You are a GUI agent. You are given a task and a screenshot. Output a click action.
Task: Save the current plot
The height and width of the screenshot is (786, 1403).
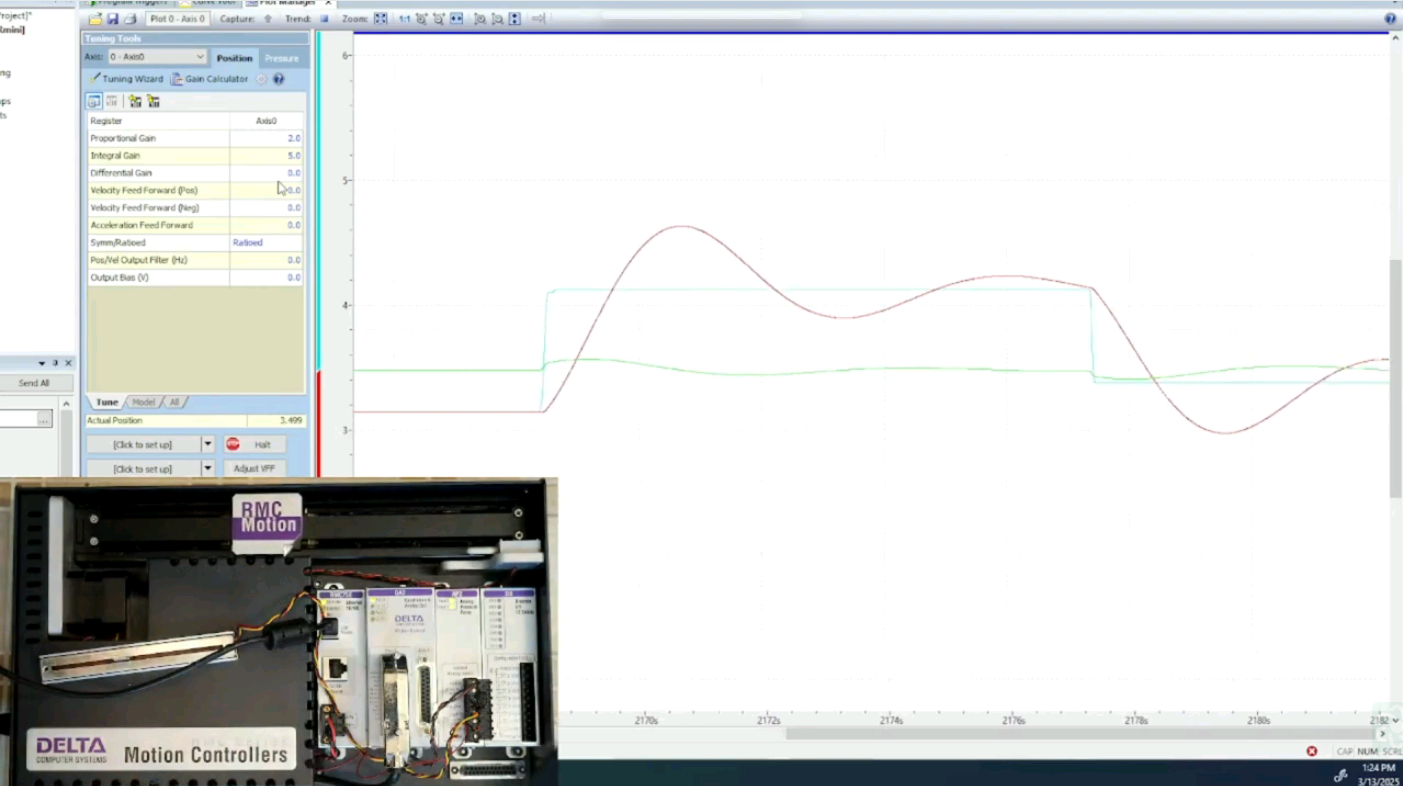click(x=112, y=19)
